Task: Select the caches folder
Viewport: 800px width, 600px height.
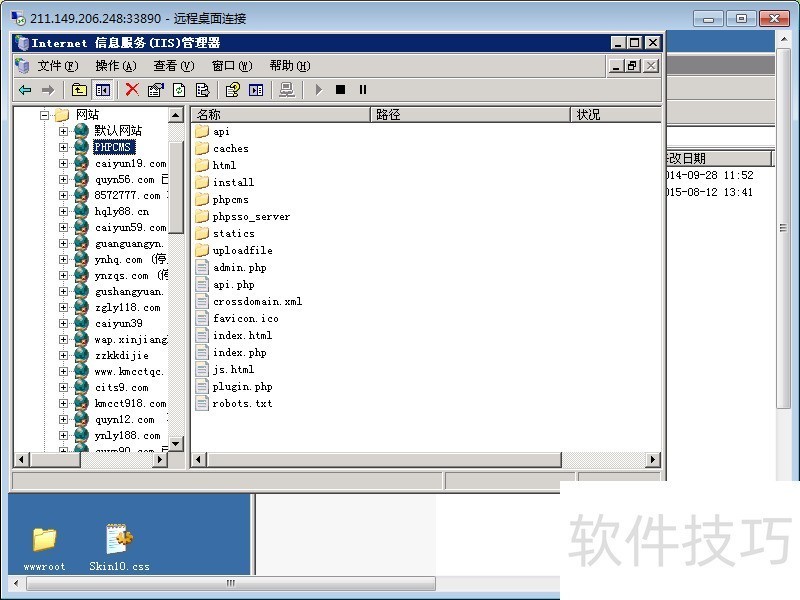Action: coord(222,148)
